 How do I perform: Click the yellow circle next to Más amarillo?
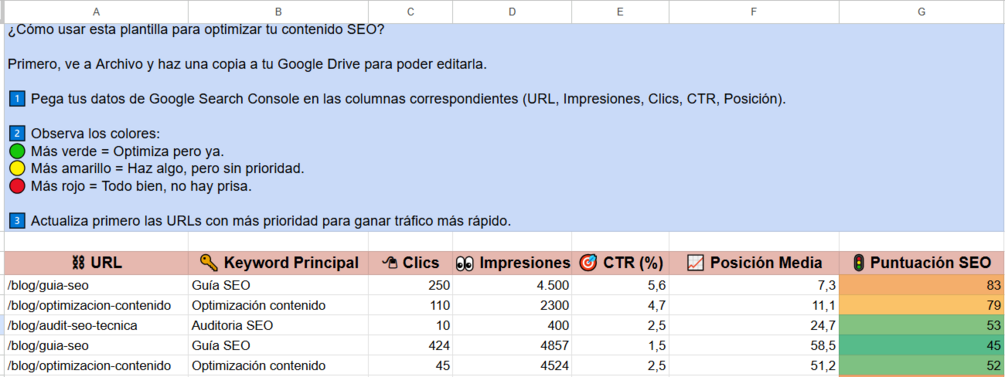[17, 169]
